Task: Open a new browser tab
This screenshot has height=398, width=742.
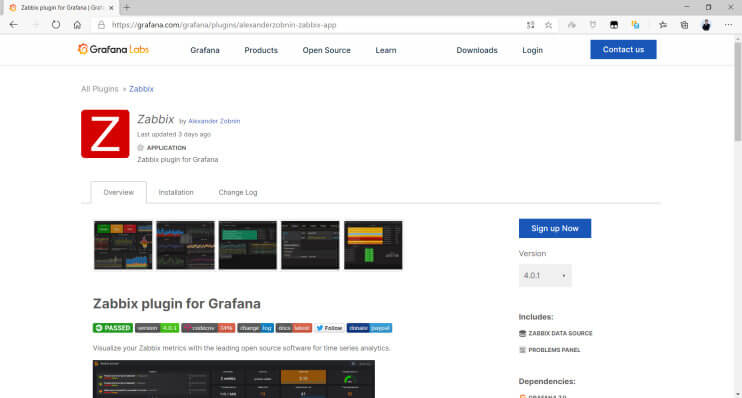Action: pos(126,8)
